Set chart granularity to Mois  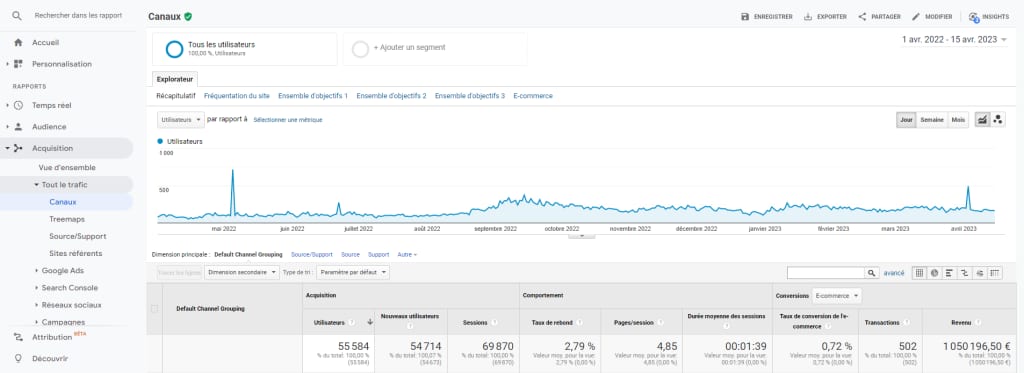(958, 120)
